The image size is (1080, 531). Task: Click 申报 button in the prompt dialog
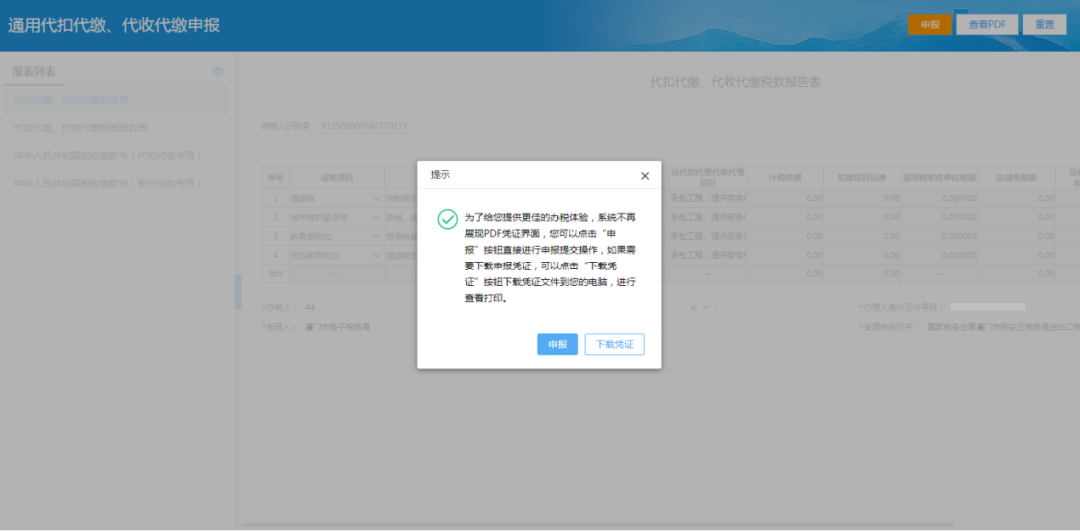pos(557,344)
